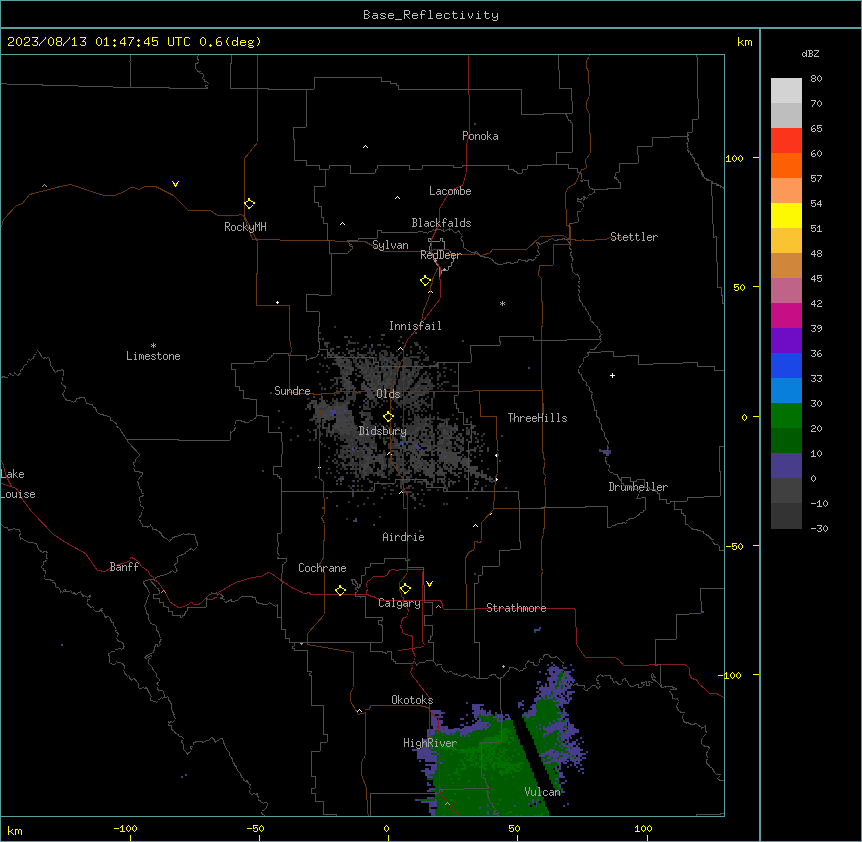Click the Drumheller label
The image size is (862, 842).
[638, 487]
